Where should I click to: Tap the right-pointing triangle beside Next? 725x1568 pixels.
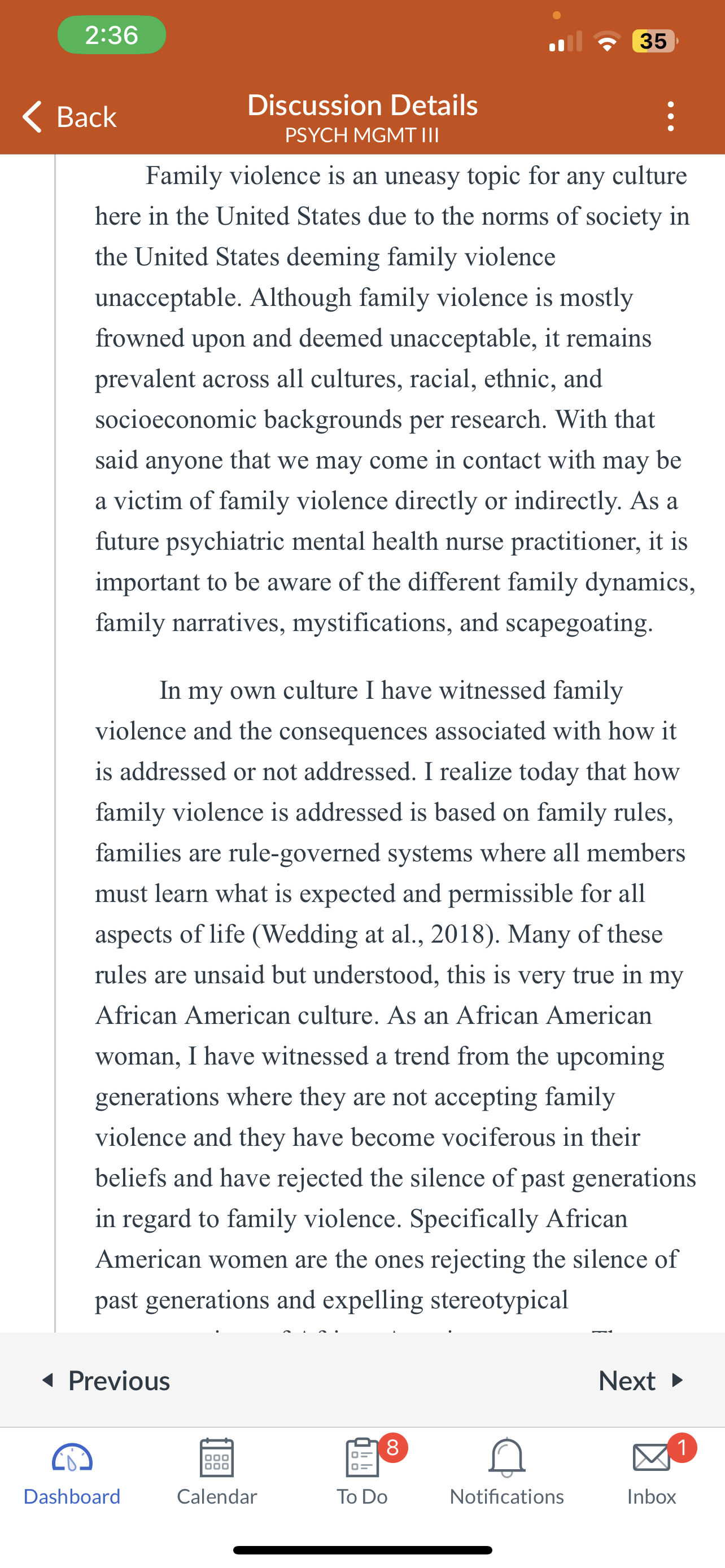(677, 1380)
